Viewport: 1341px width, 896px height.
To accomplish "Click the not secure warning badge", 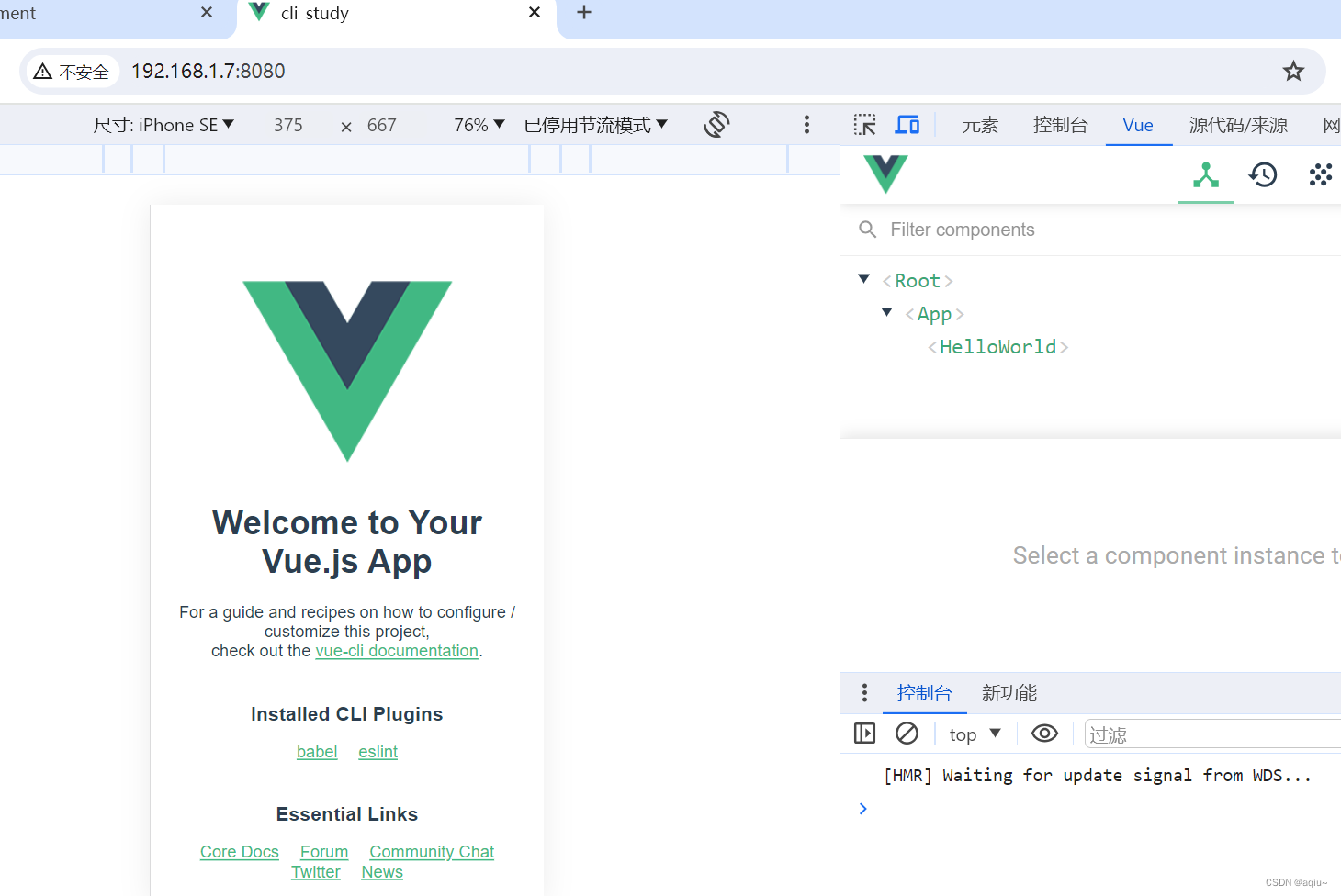I will [72, 72].
